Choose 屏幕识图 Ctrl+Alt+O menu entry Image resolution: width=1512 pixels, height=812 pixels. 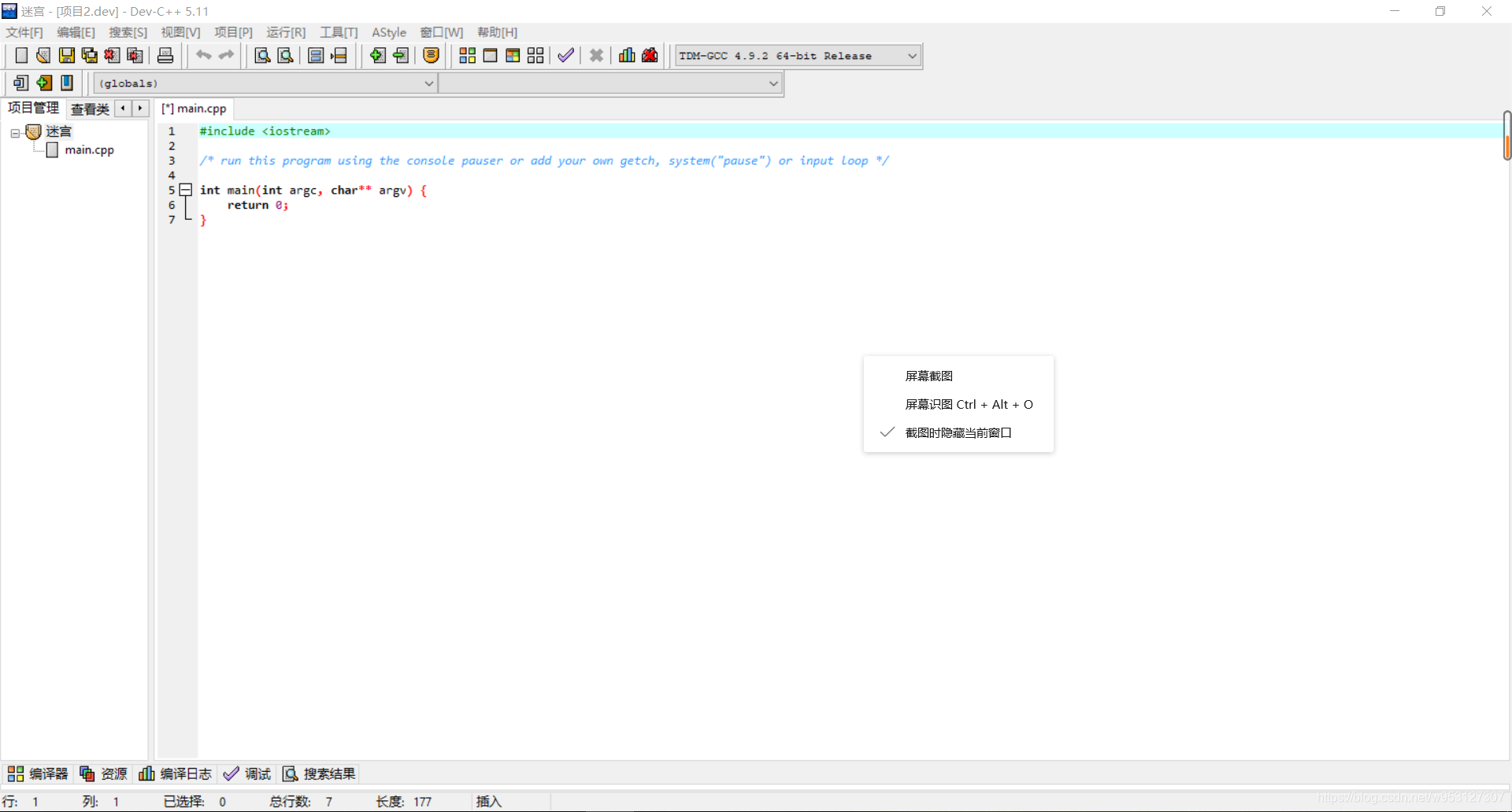coord(958,404)
